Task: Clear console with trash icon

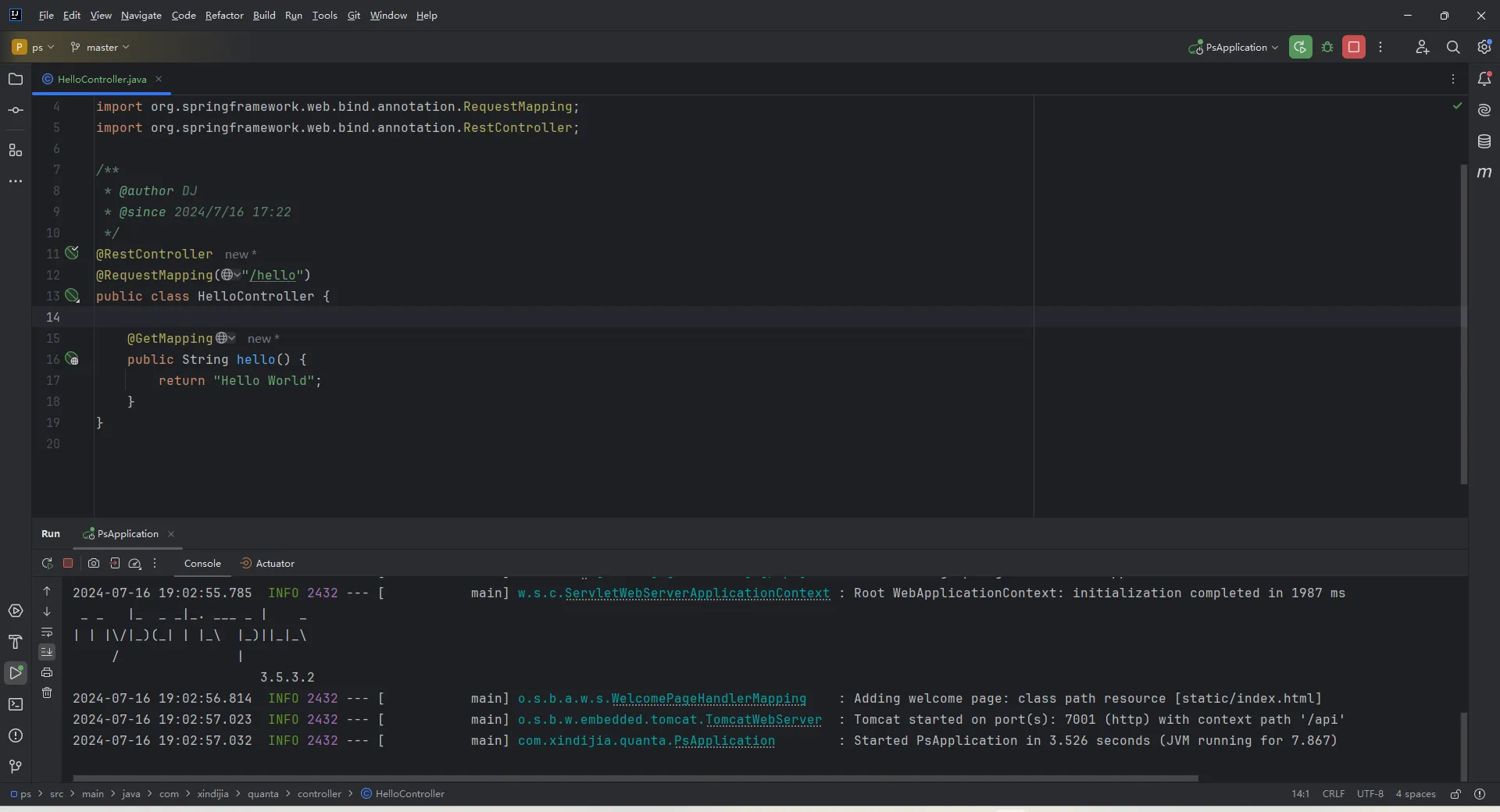Action: pos(47,693)
